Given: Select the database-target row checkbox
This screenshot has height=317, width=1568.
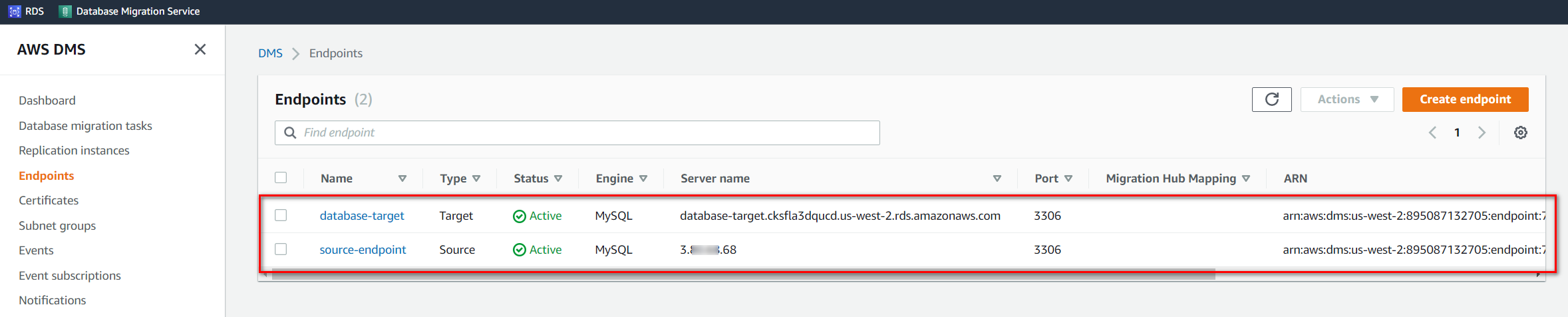Looking at the screenshot, I should 281,215.
